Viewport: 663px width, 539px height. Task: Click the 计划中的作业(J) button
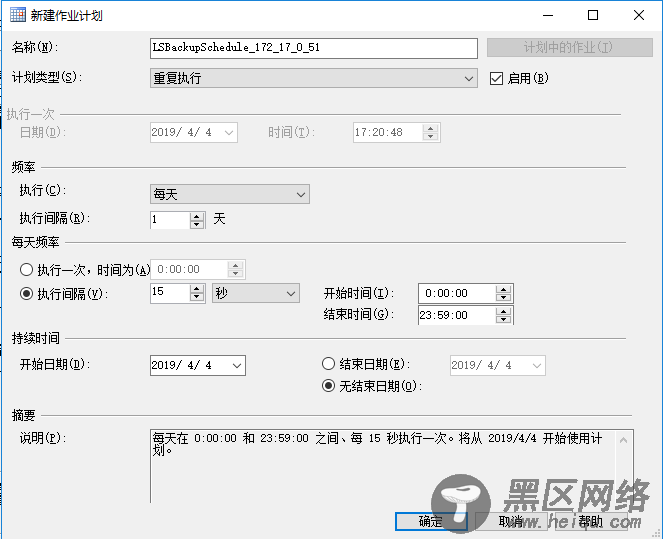(570, 47)
